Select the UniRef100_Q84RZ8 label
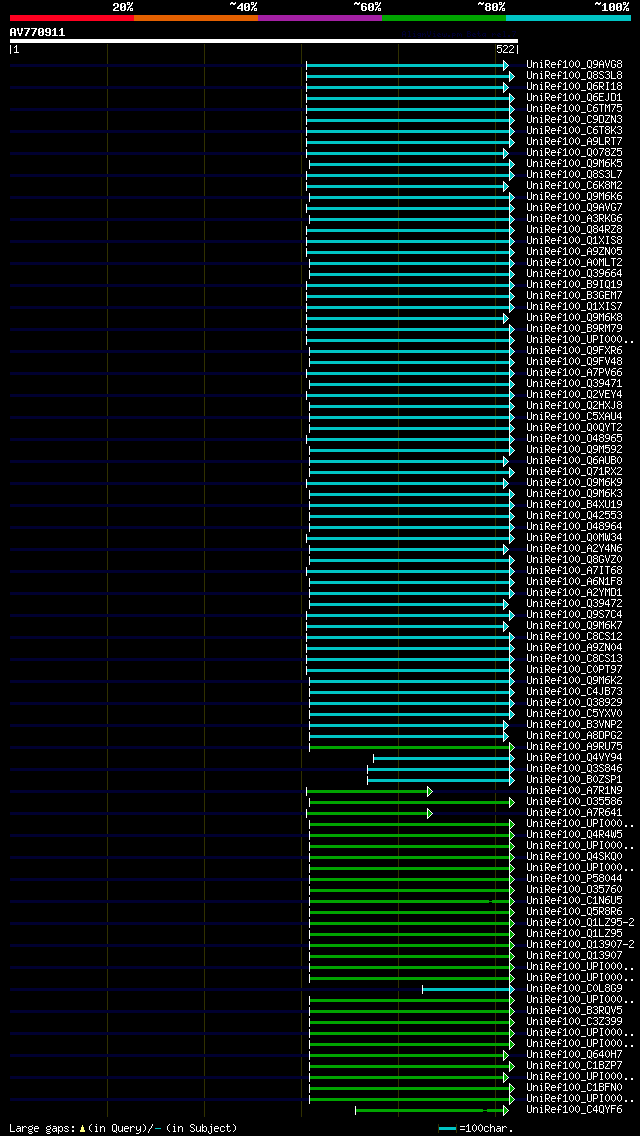The width and height of the screenshot is (640, 1136). (x=574, y=230)
